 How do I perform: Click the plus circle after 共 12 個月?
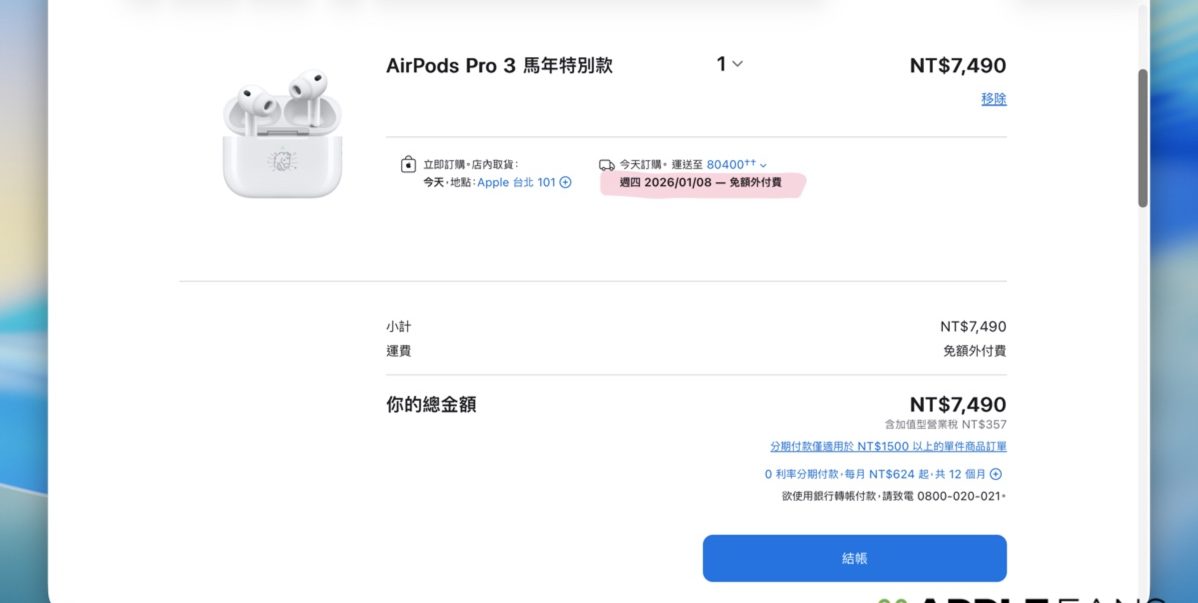(996, 474)
